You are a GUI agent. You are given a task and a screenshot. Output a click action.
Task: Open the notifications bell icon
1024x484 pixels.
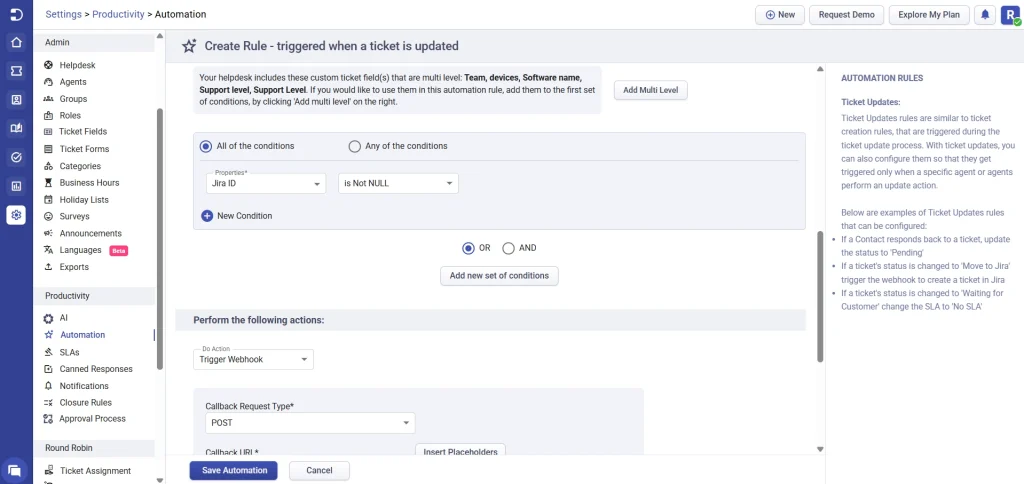(985, 15)
